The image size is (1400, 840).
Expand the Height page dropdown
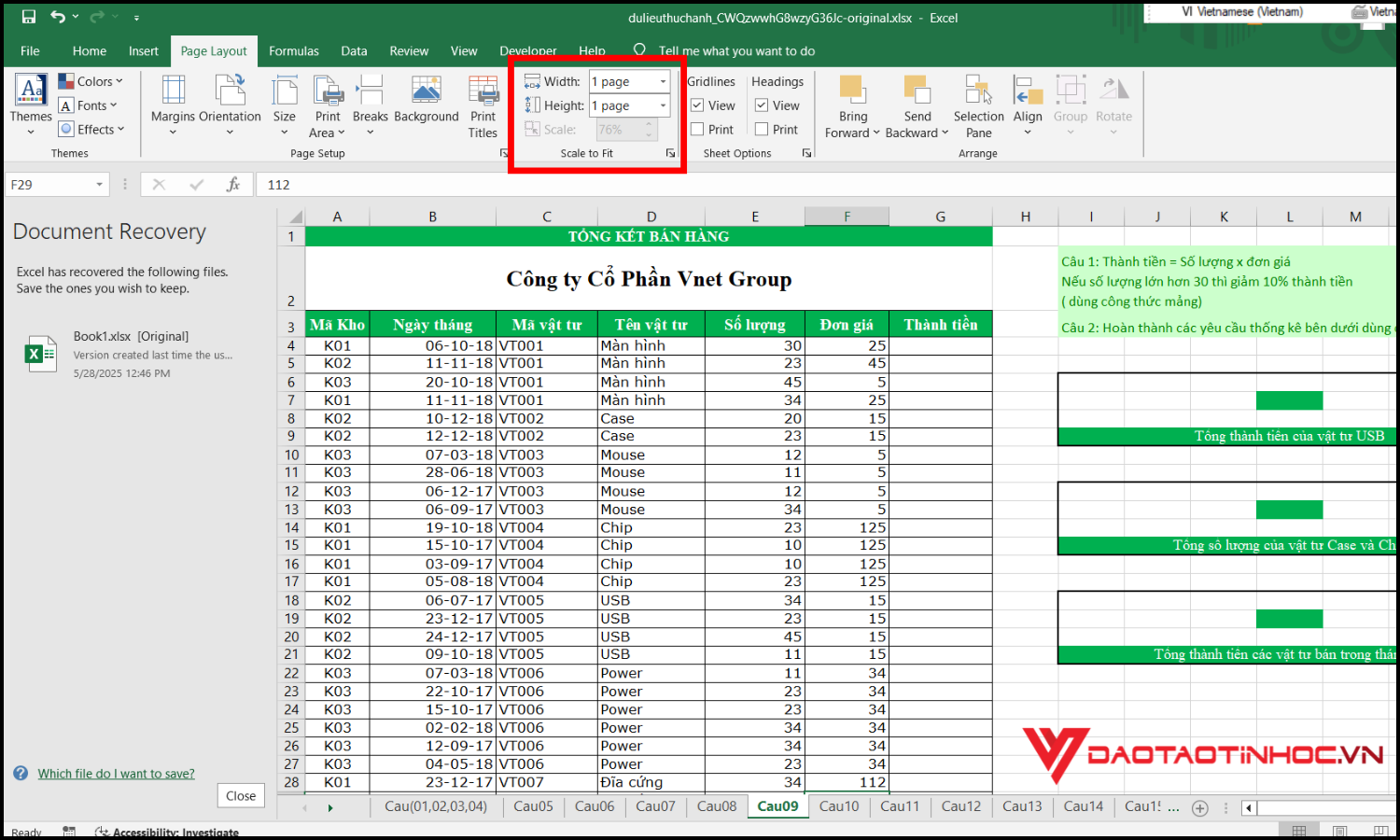[663, 106]
